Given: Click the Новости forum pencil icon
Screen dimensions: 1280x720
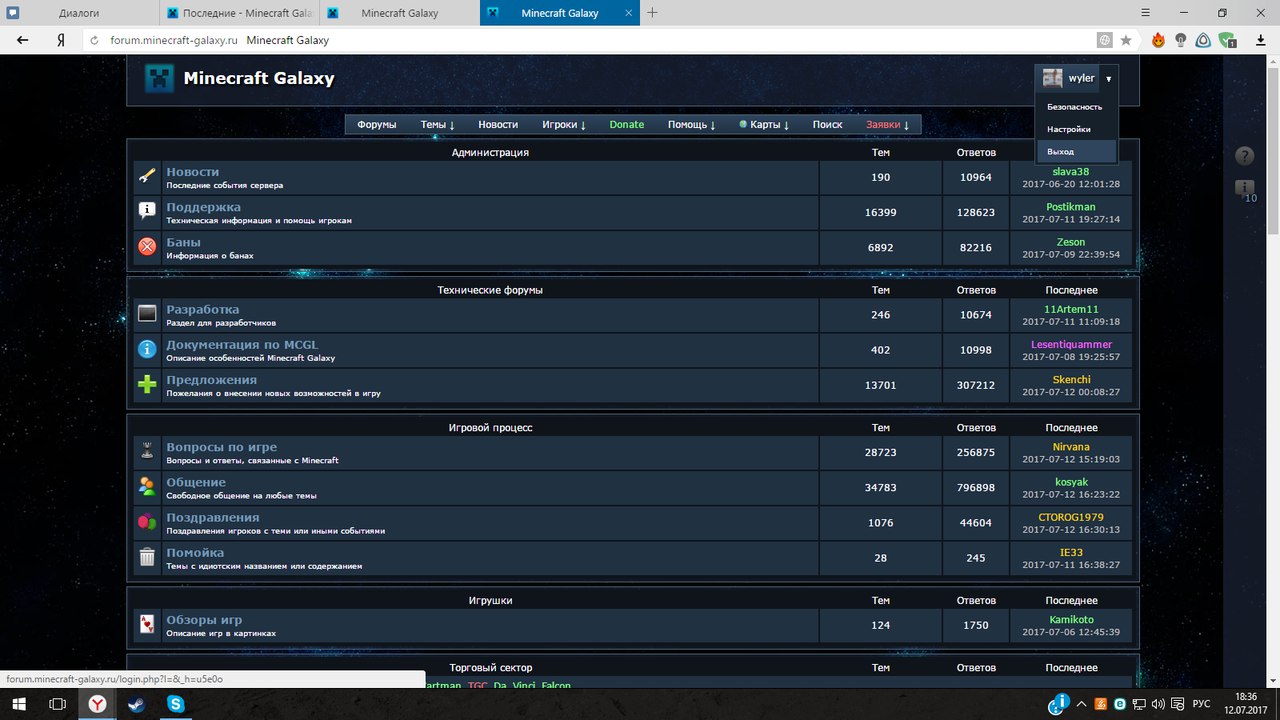Looking at the screenshot, I should pos(147,177).
